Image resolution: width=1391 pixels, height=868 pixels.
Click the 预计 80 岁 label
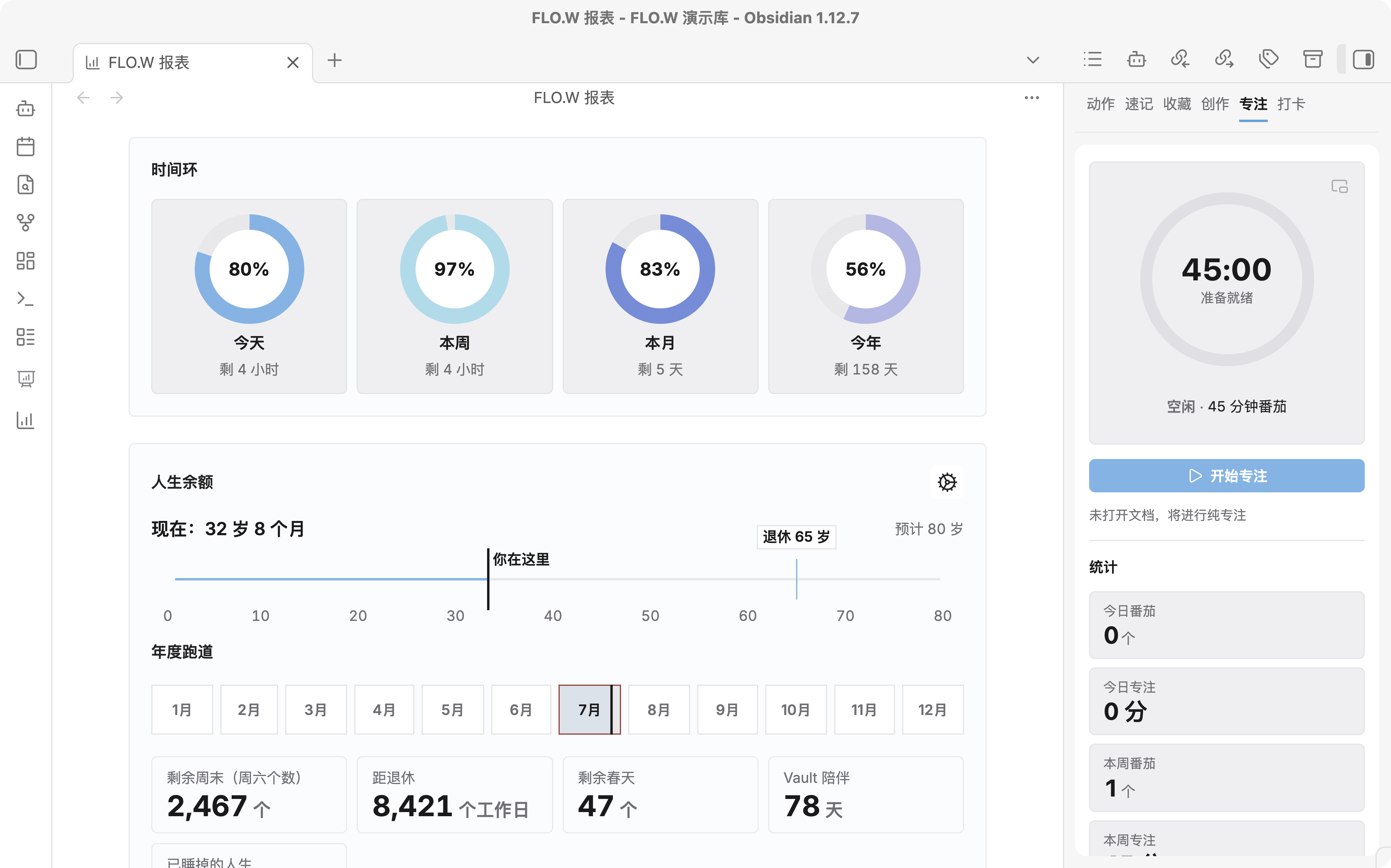(x=929, y=529)
